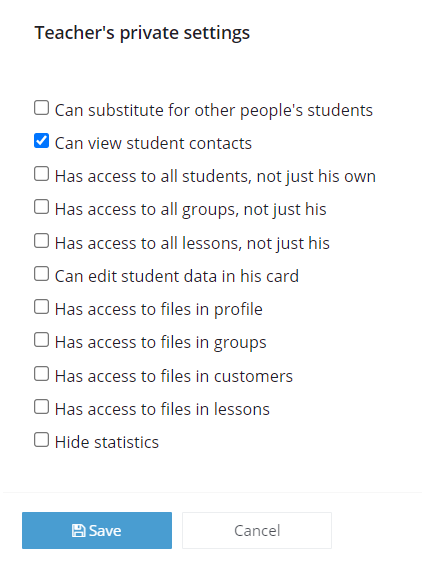
Task: Uncheck the Can view student contacts checkbox
Action: pyautogui.click(x=41, y=141)
